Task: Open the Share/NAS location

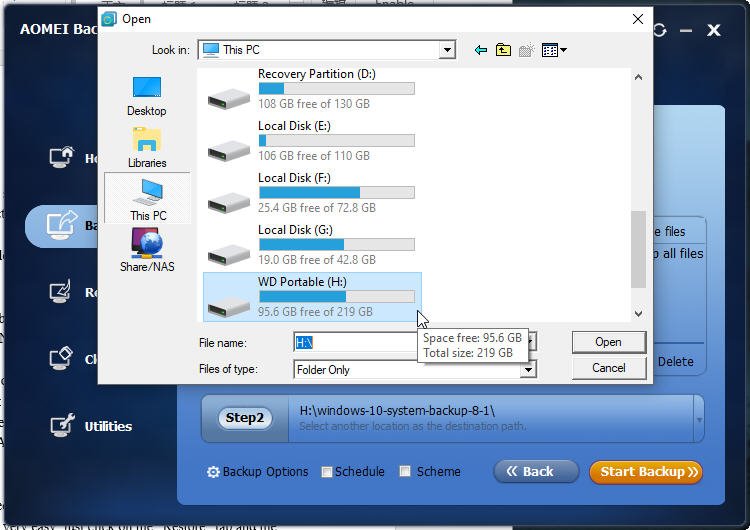Action: click(x=147, y=250)
